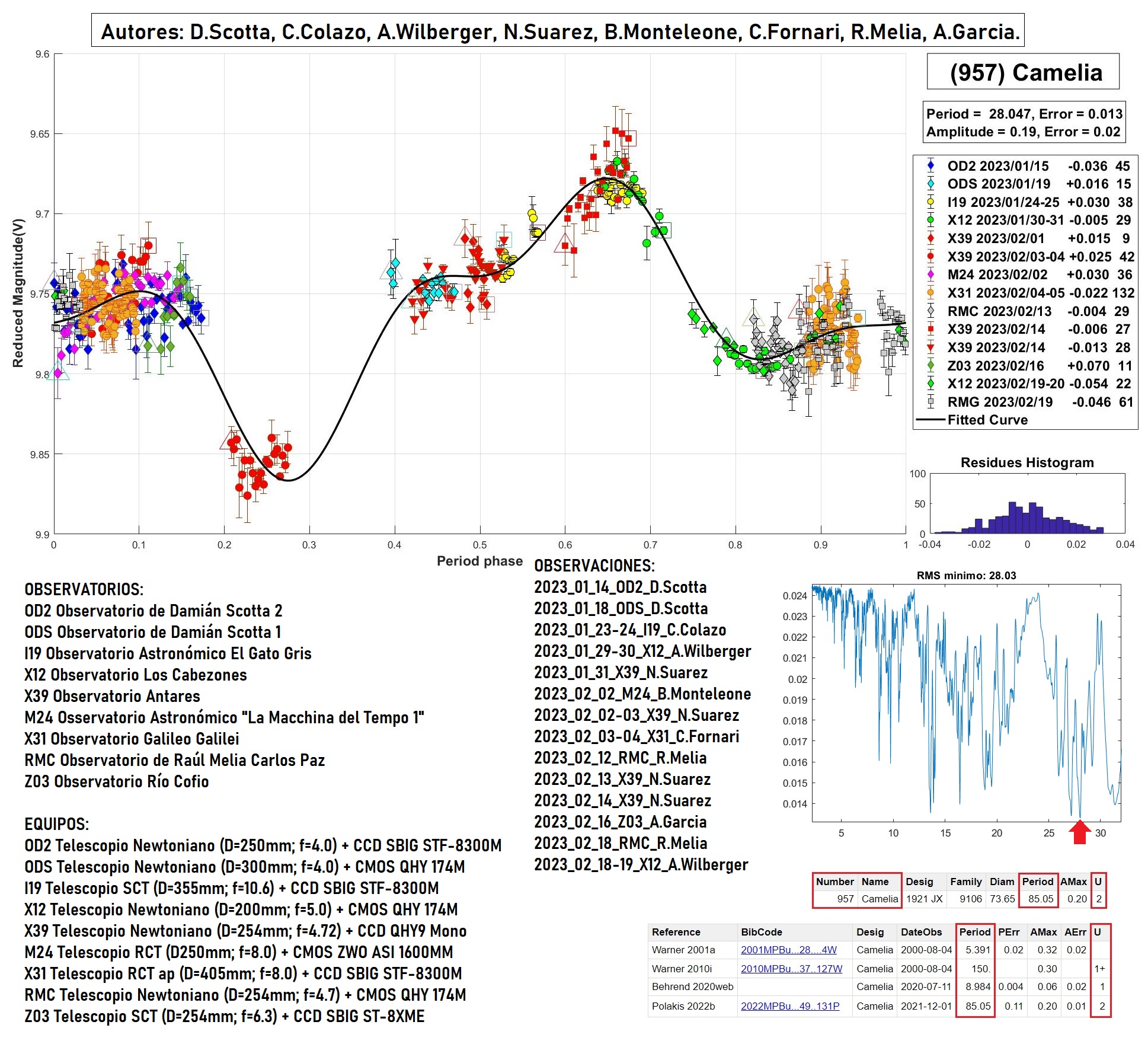The image size is (1148, 1044).
Task: Select the 2023_01_14_OD2_D.Scotta observation entry
Action: (620, 587)
